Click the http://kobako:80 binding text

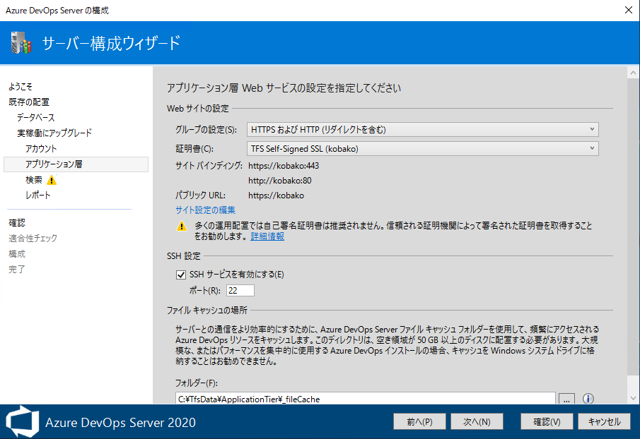point(280,180)
